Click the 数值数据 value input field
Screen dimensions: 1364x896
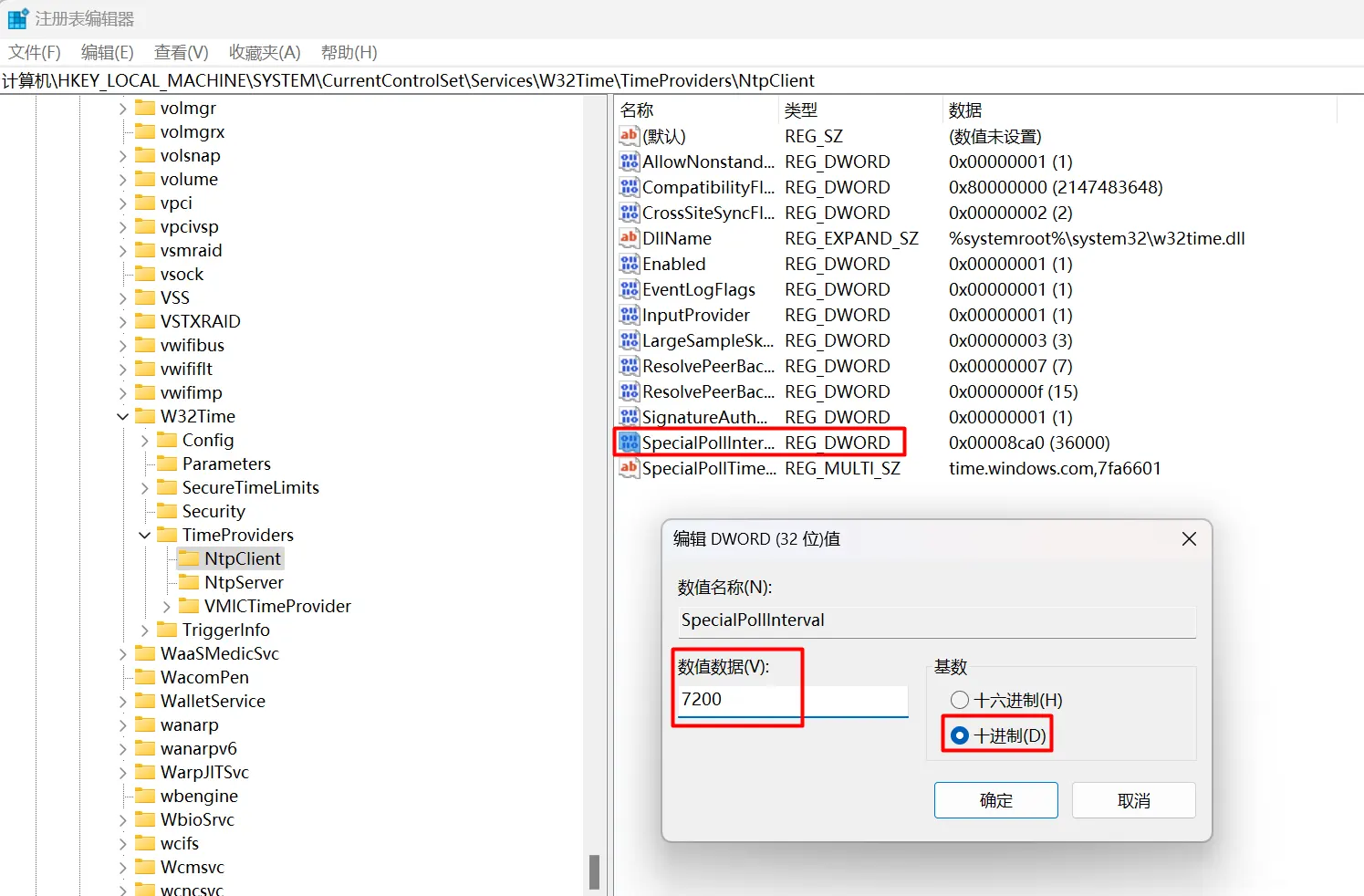792,700
